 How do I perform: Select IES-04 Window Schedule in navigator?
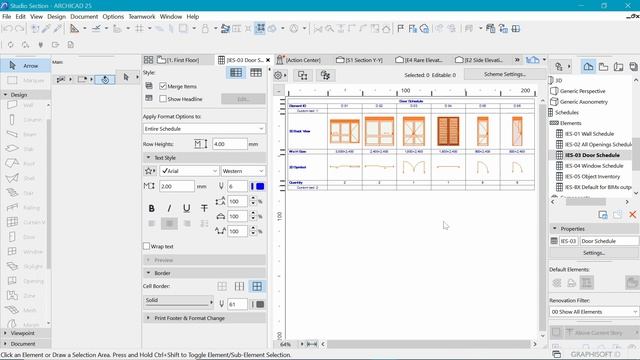point(589,166)
